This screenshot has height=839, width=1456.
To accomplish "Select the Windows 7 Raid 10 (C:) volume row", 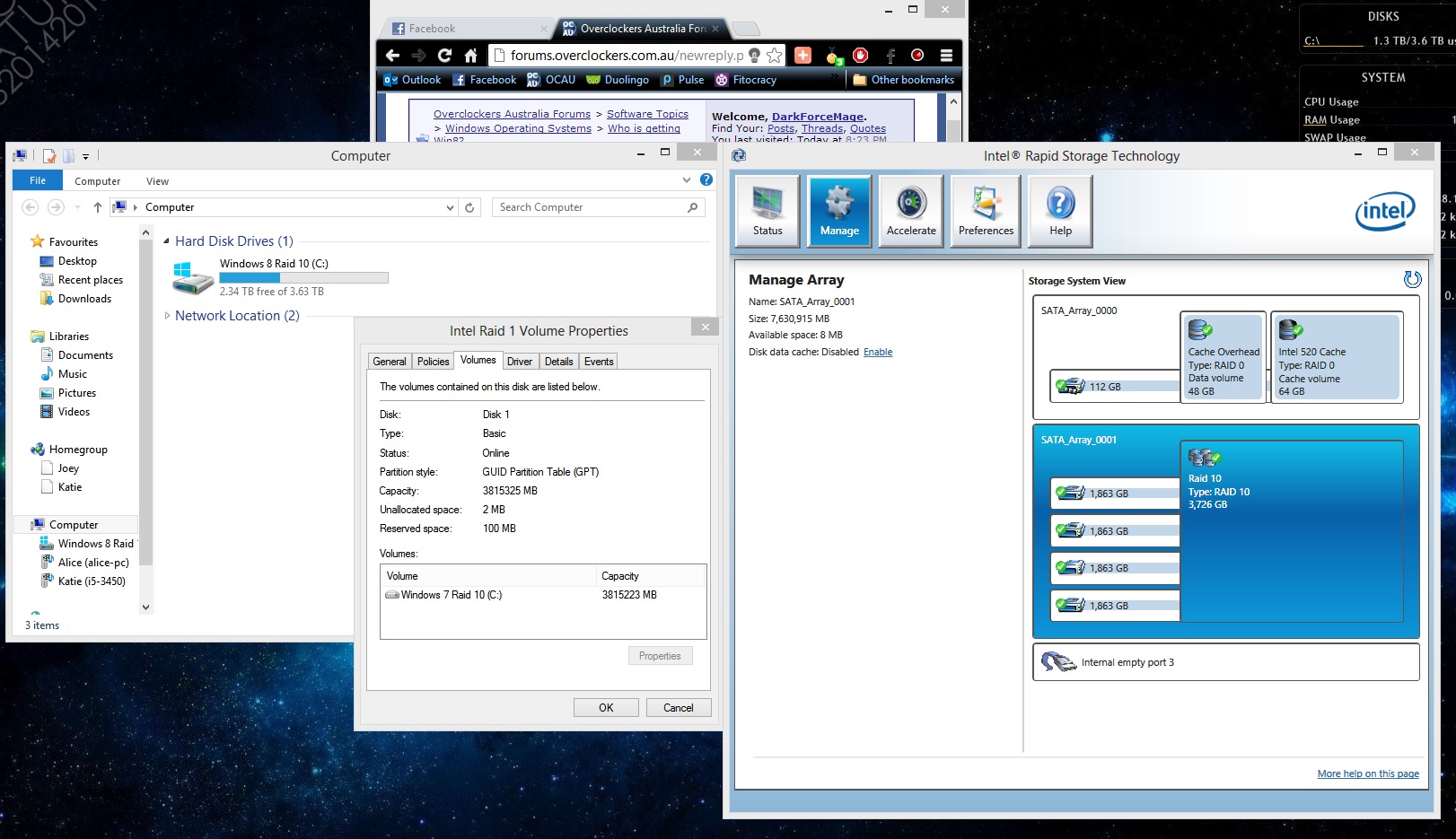I will (x=543, y=595).
